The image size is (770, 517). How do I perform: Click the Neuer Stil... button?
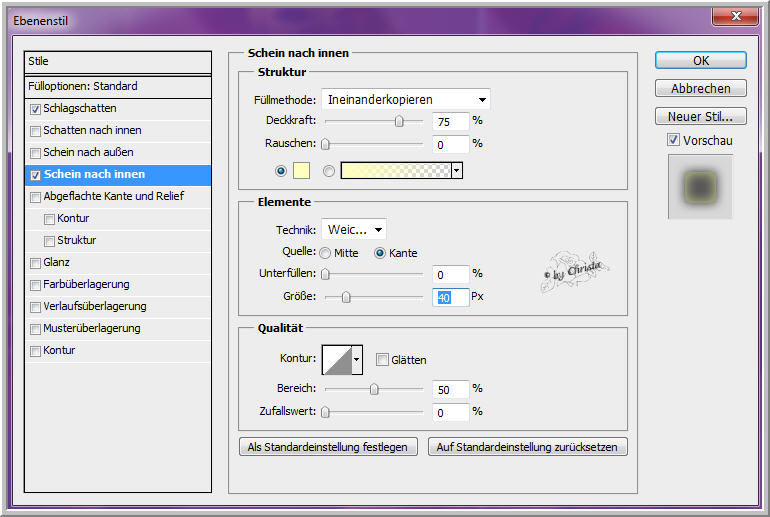(701, 116)
